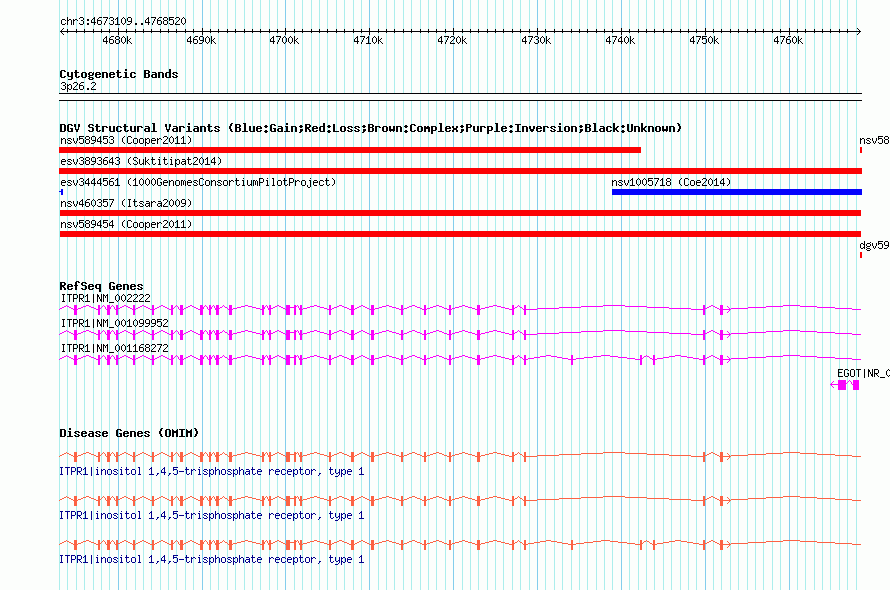Select the ITPR1 NM_002222 gene model glyph
The height and width of the screenshot is (590, 890).
460,309
